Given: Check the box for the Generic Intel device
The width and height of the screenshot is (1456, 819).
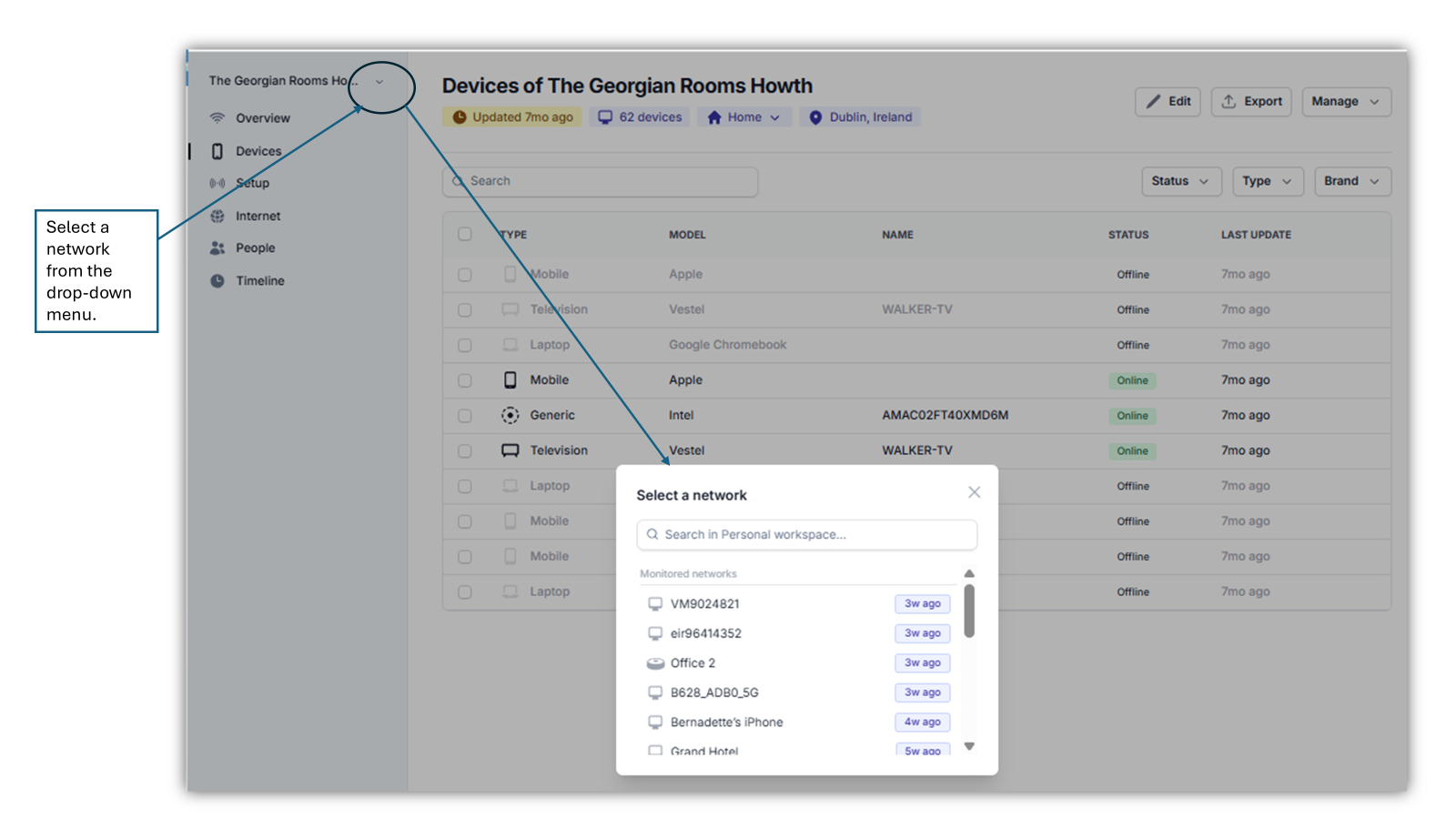Looking at the screenshot, I should tap(465, 416).
